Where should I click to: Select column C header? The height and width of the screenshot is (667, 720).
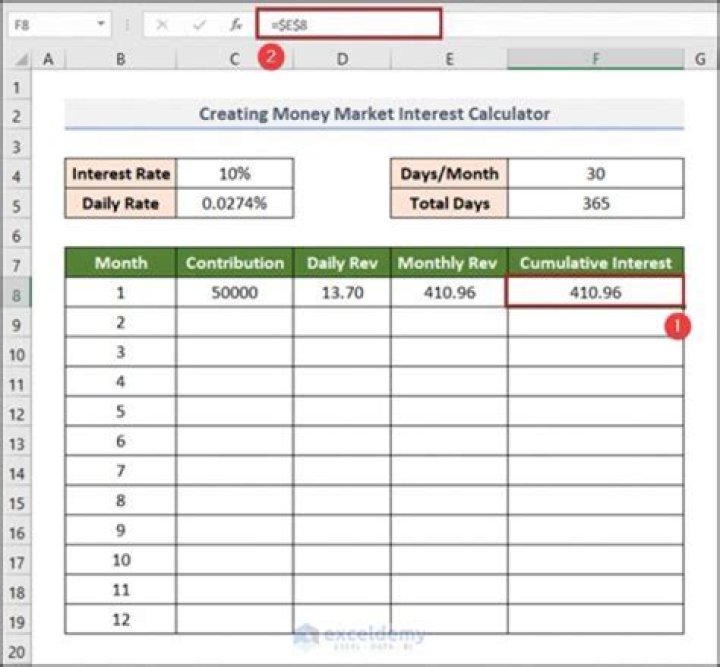234,59
